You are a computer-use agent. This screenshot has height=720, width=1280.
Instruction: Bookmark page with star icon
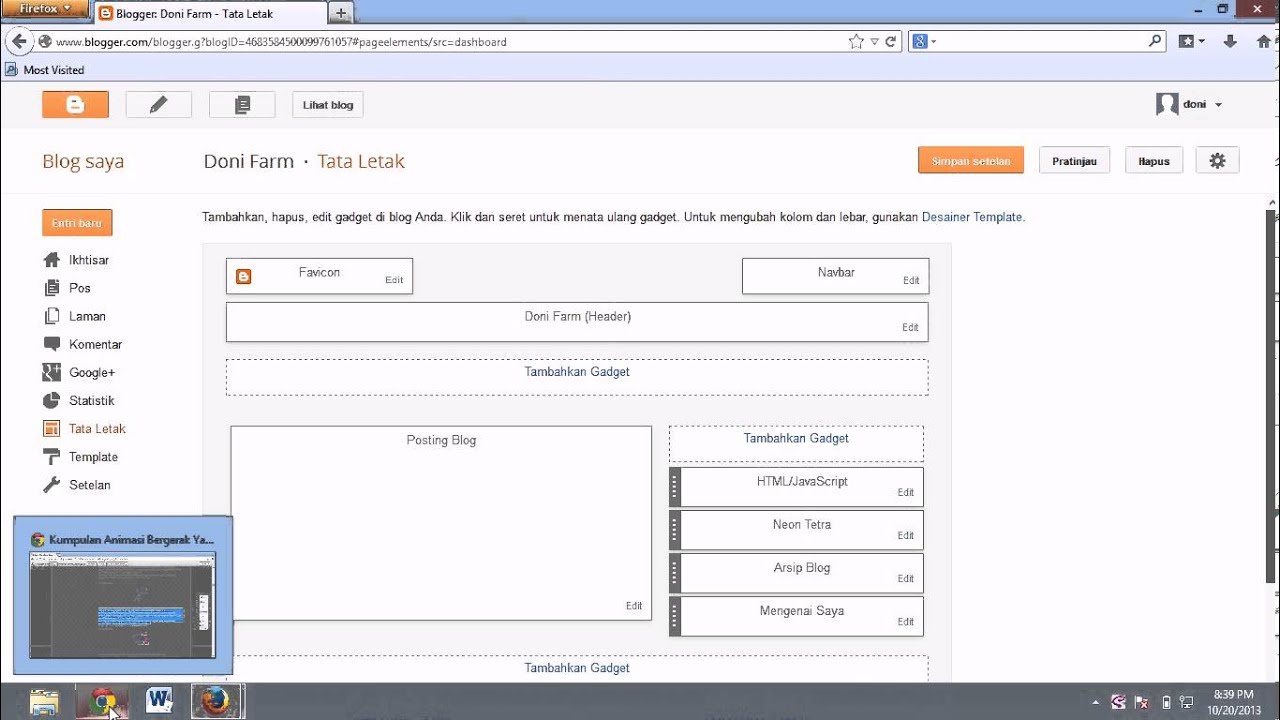click(x=856, y=42)
